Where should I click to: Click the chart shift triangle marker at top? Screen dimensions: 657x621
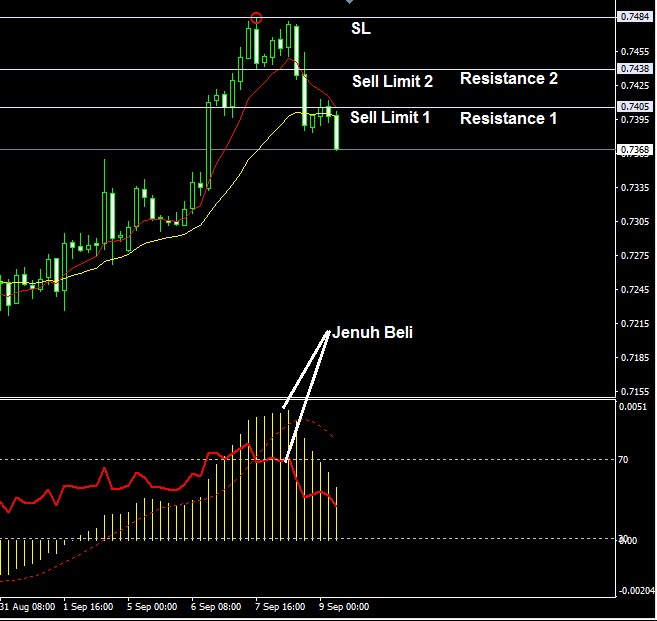(x=349, y=2)
